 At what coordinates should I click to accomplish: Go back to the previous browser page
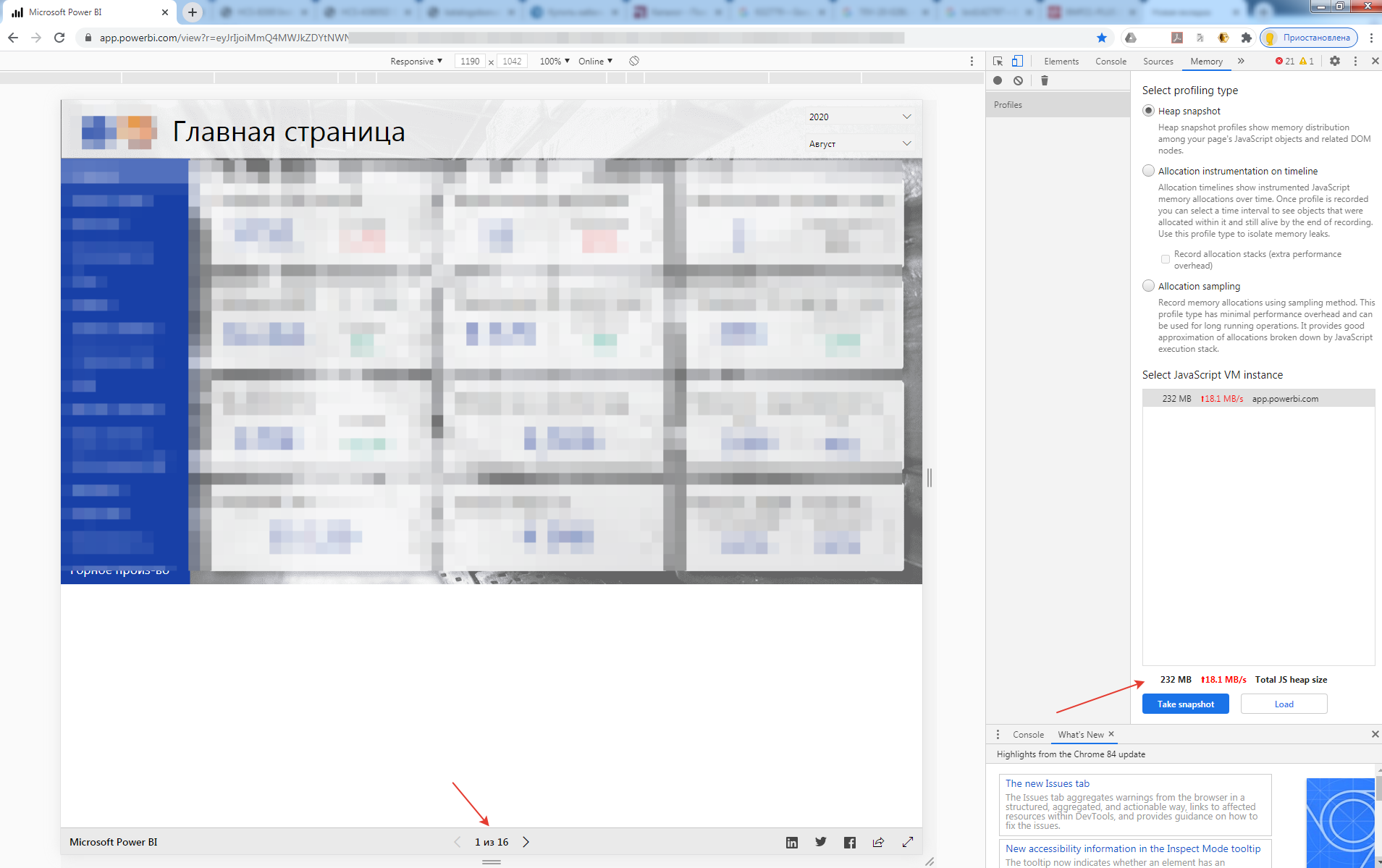click(x=13, y=38)
